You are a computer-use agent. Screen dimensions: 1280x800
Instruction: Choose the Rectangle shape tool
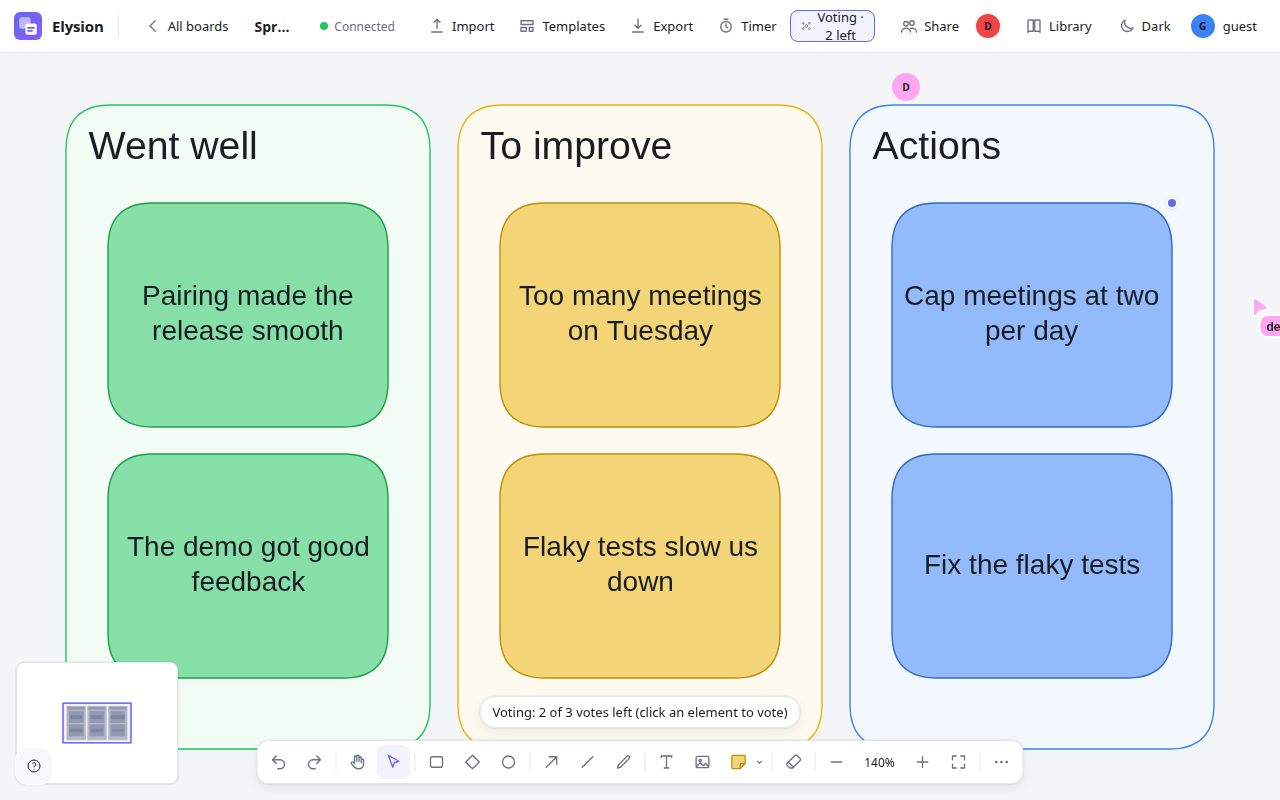click(437, 762)
